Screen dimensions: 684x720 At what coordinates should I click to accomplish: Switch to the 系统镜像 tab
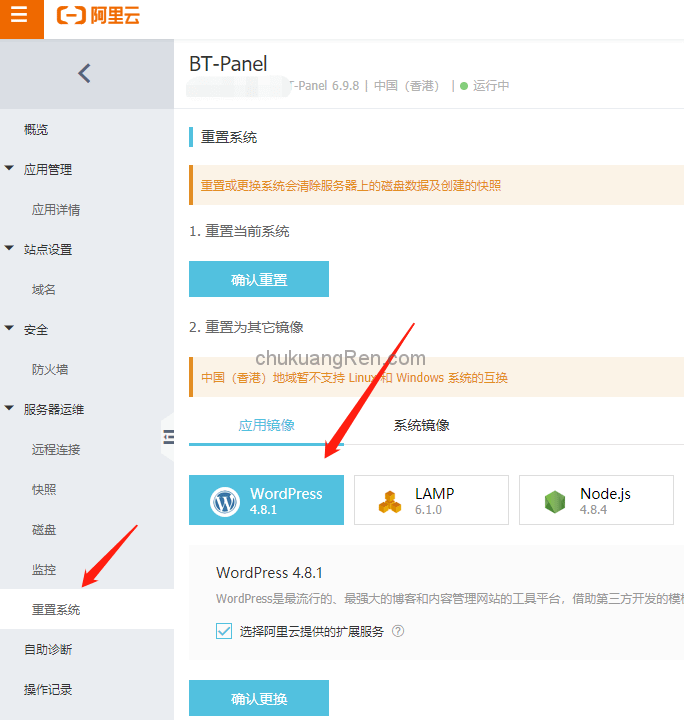[x=421, y=425]
